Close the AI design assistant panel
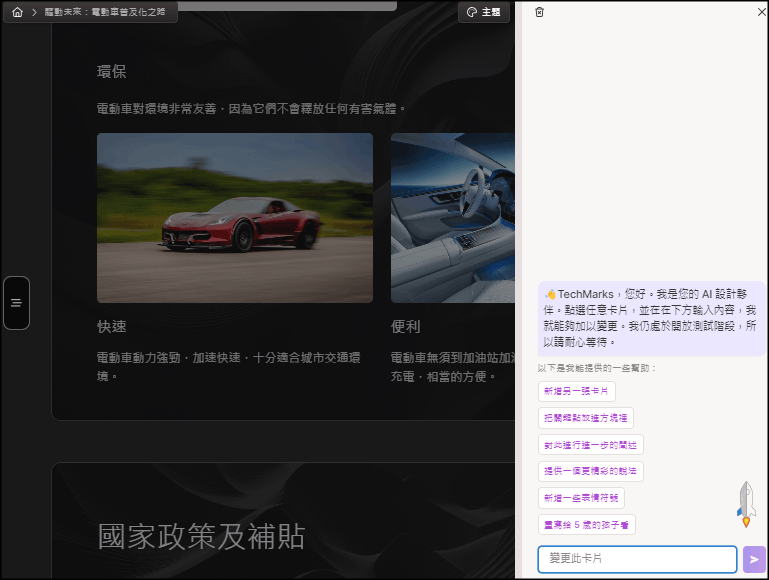The image size is (769, 580). pyautogui.click(x=761, y=12)
